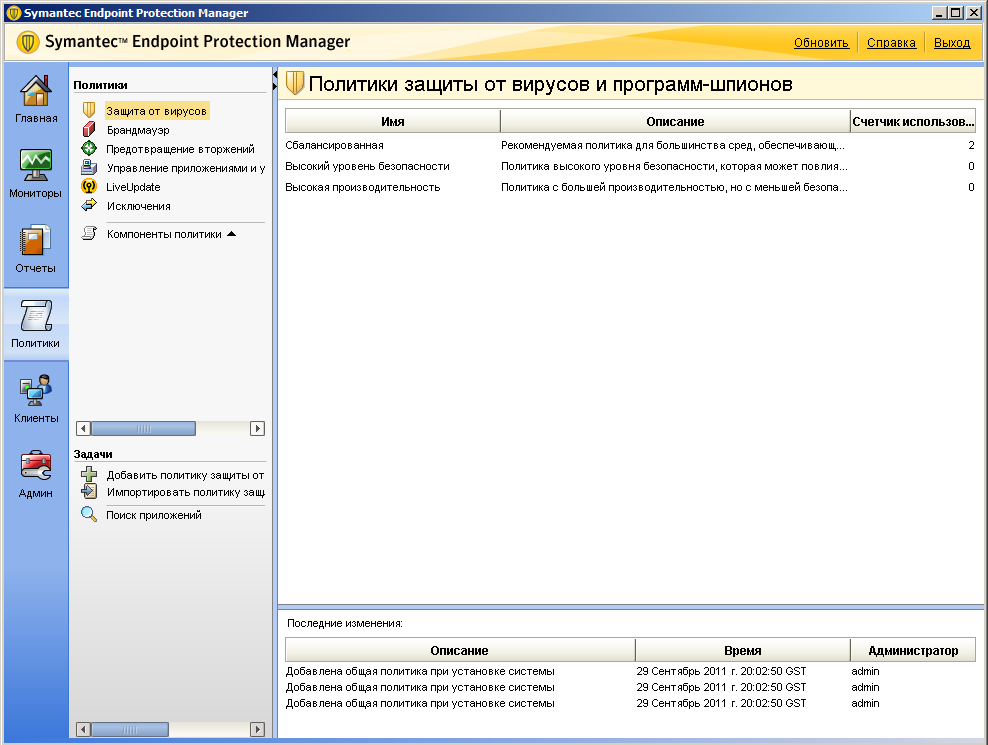
Task: Open the Админ toolbox icon
Action: 35,465
